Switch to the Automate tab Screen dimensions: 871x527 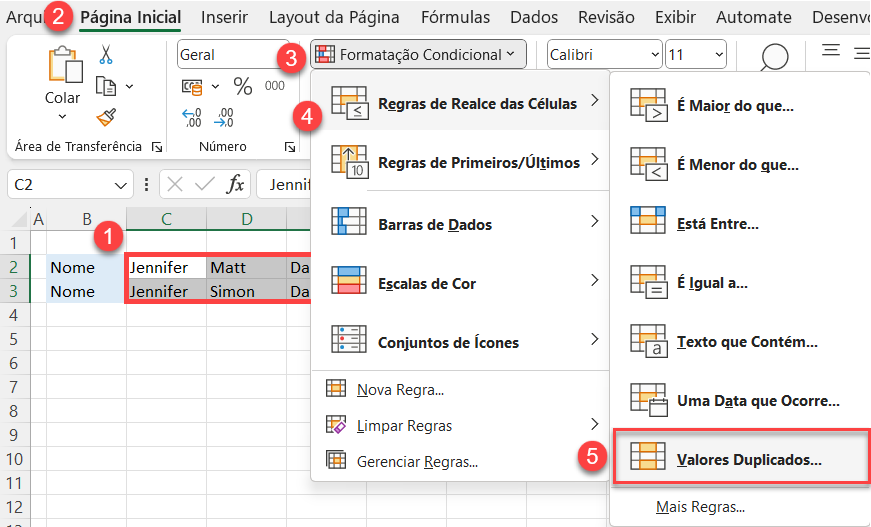point(753,17)
